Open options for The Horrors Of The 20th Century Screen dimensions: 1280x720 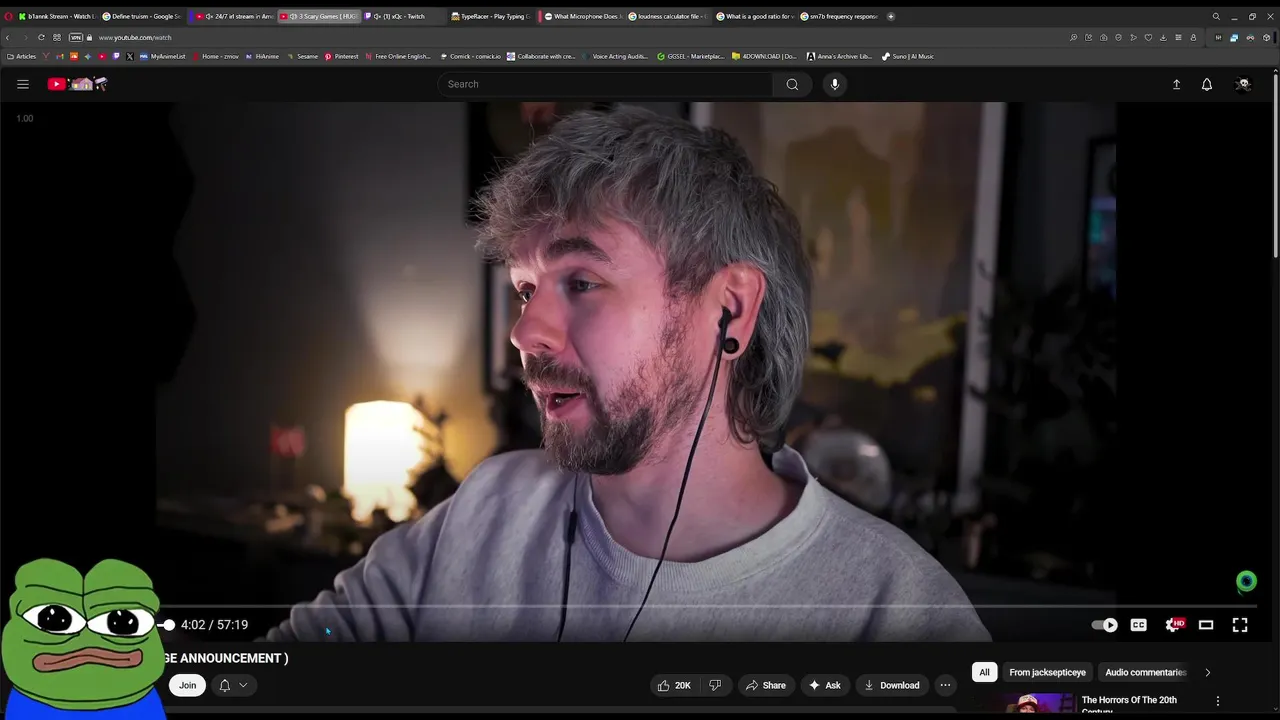click(1217, 701)
